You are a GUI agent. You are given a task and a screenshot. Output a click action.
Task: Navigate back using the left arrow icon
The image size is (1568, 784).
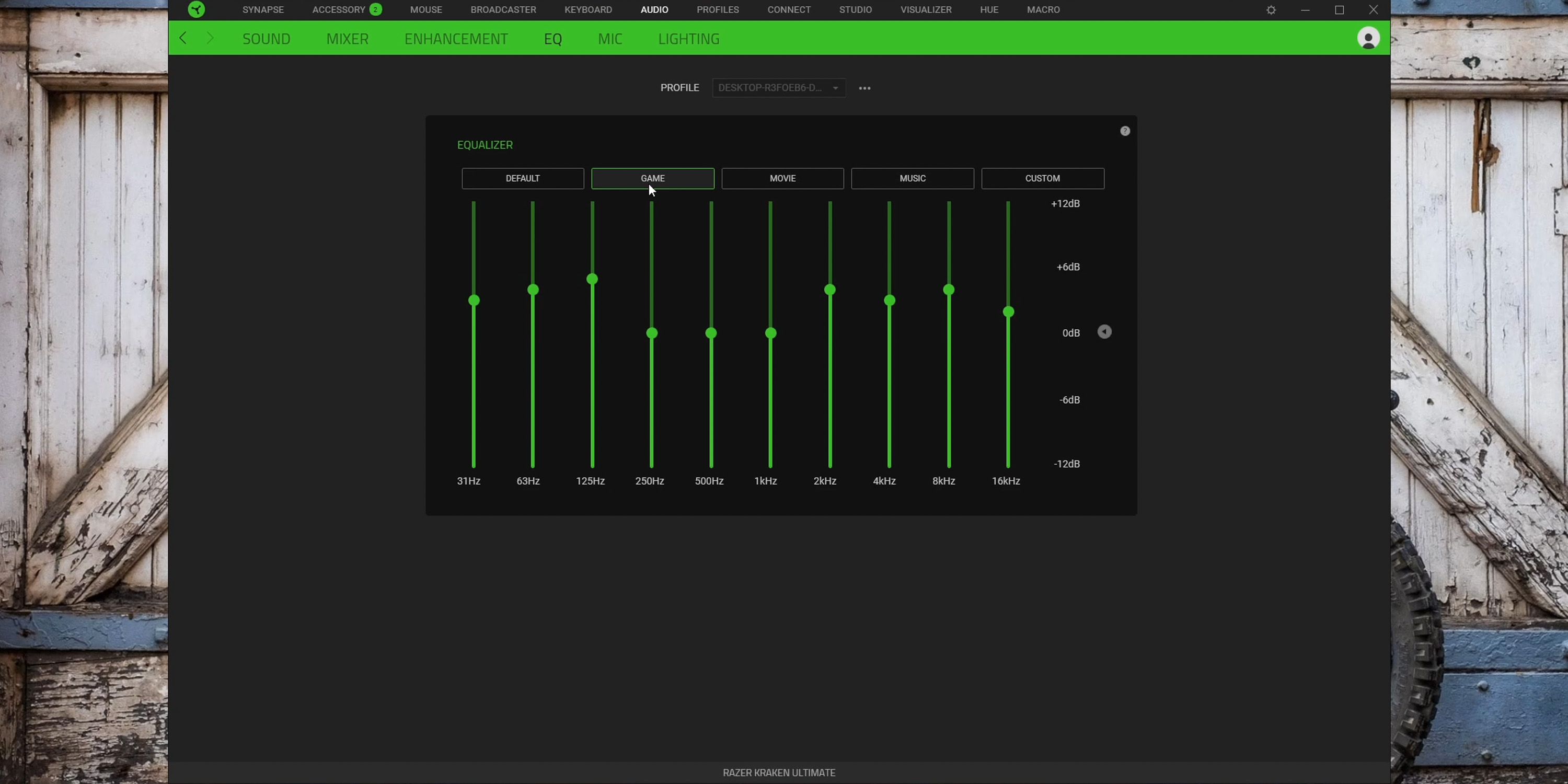184,38
